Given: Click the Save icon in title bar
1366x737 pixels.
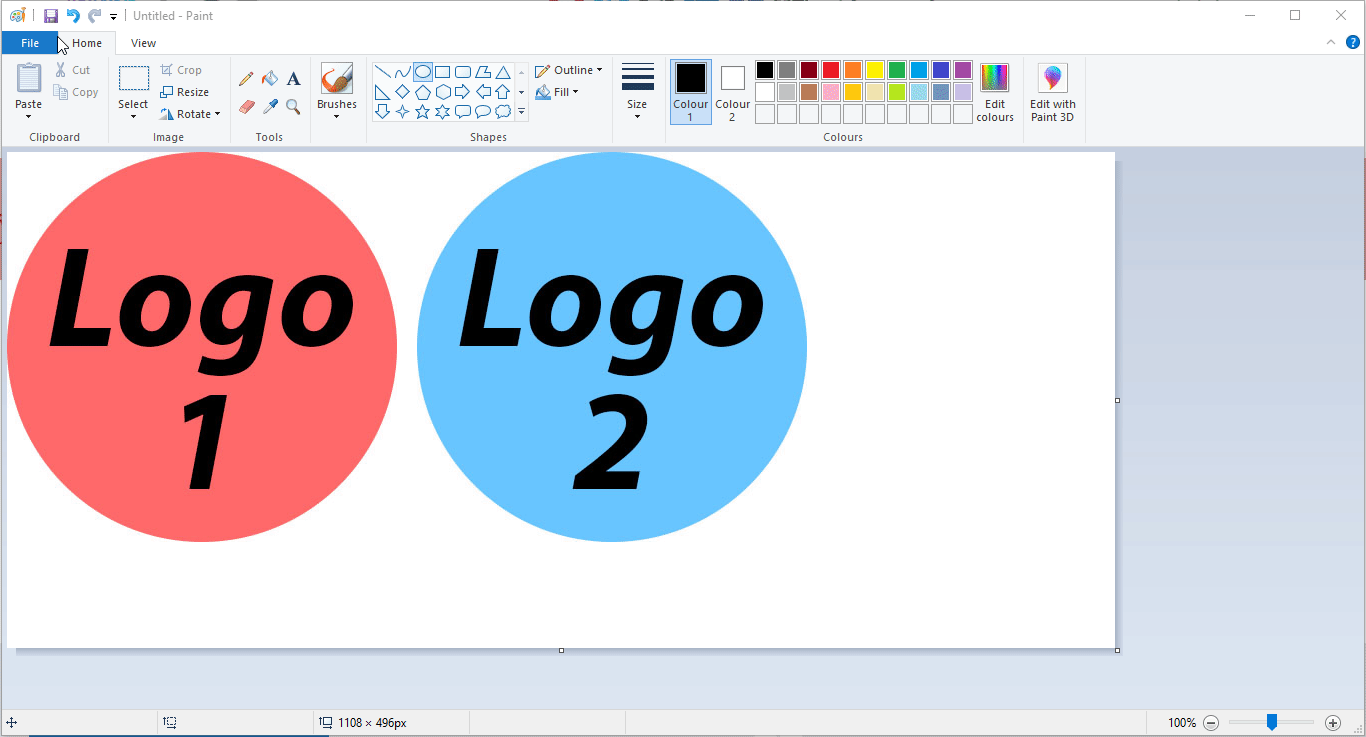Looking at the screenshot, I should [x=51, y=16].
